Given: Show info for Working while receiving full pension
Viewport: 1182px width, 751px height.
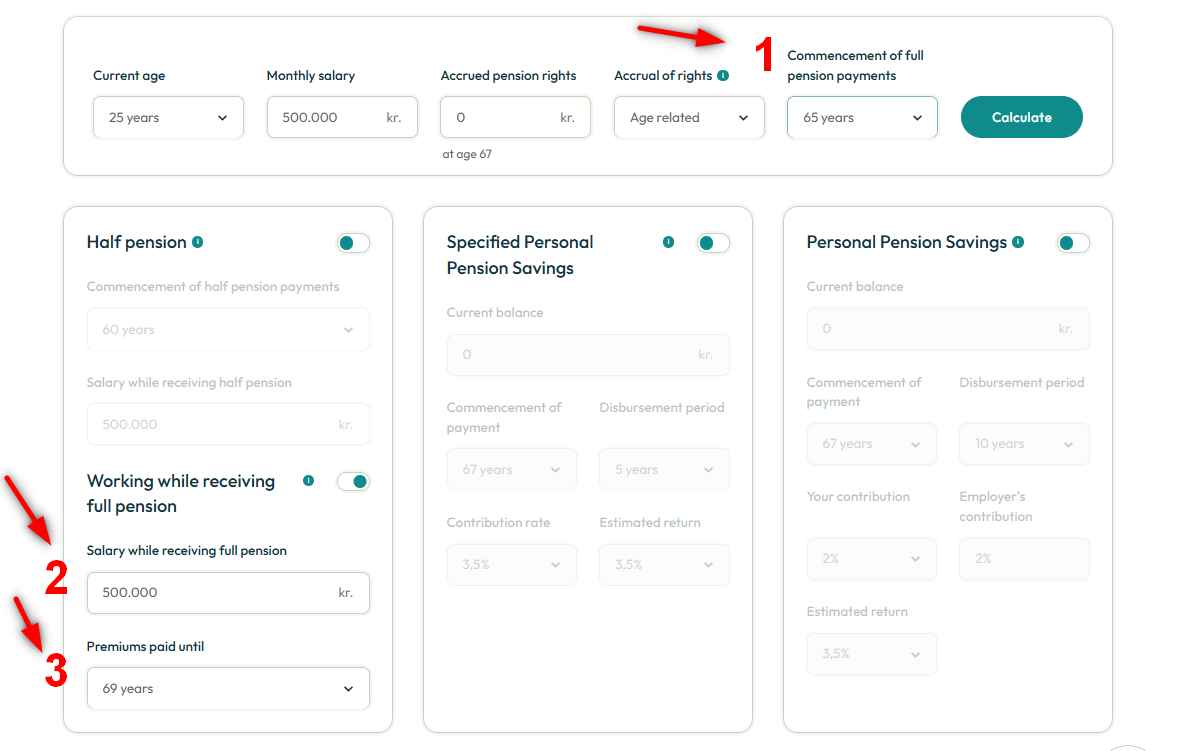Looking at the screenshot, I should 308,481.
